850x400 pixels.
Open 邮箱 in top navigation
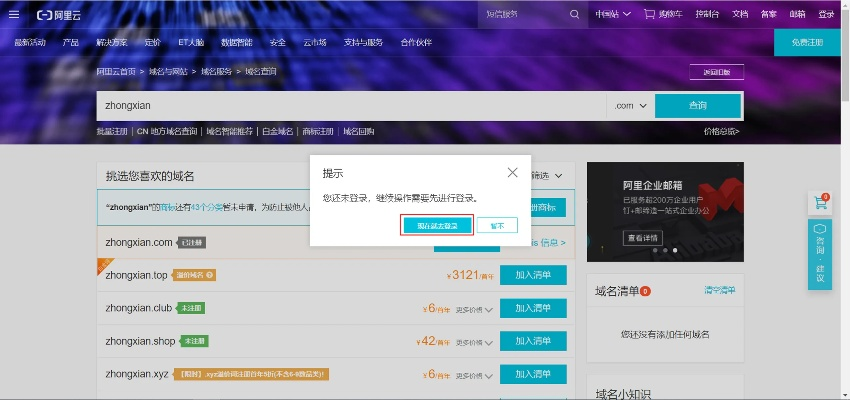tap(797, 15)
